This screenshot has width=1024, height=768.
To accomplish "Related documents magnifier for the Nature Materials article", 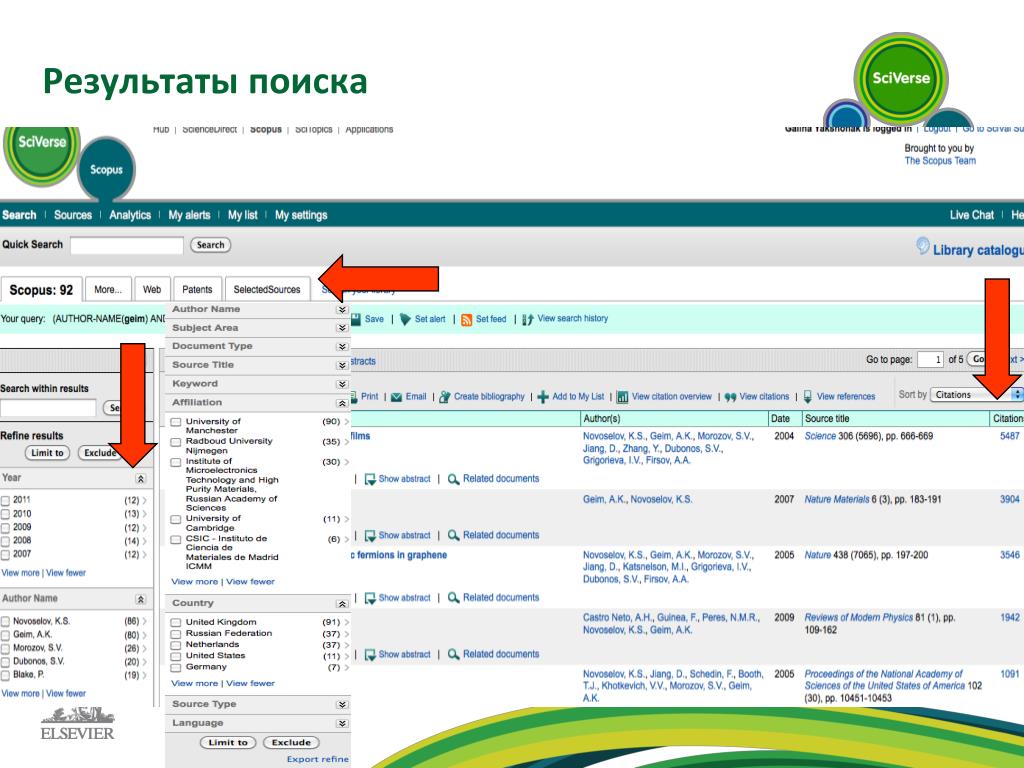I will (453, 536).
